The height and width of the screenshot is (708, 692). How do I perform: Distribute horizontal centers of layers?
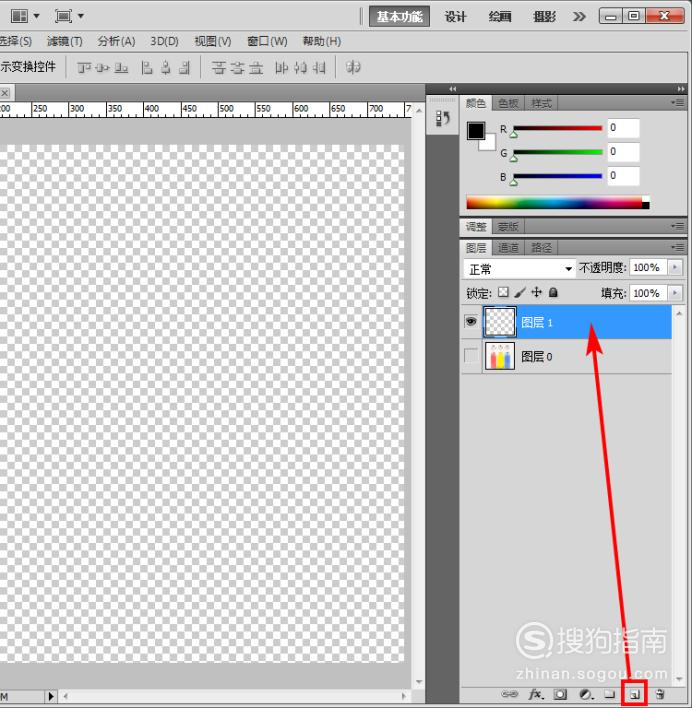tap(300, 68)
